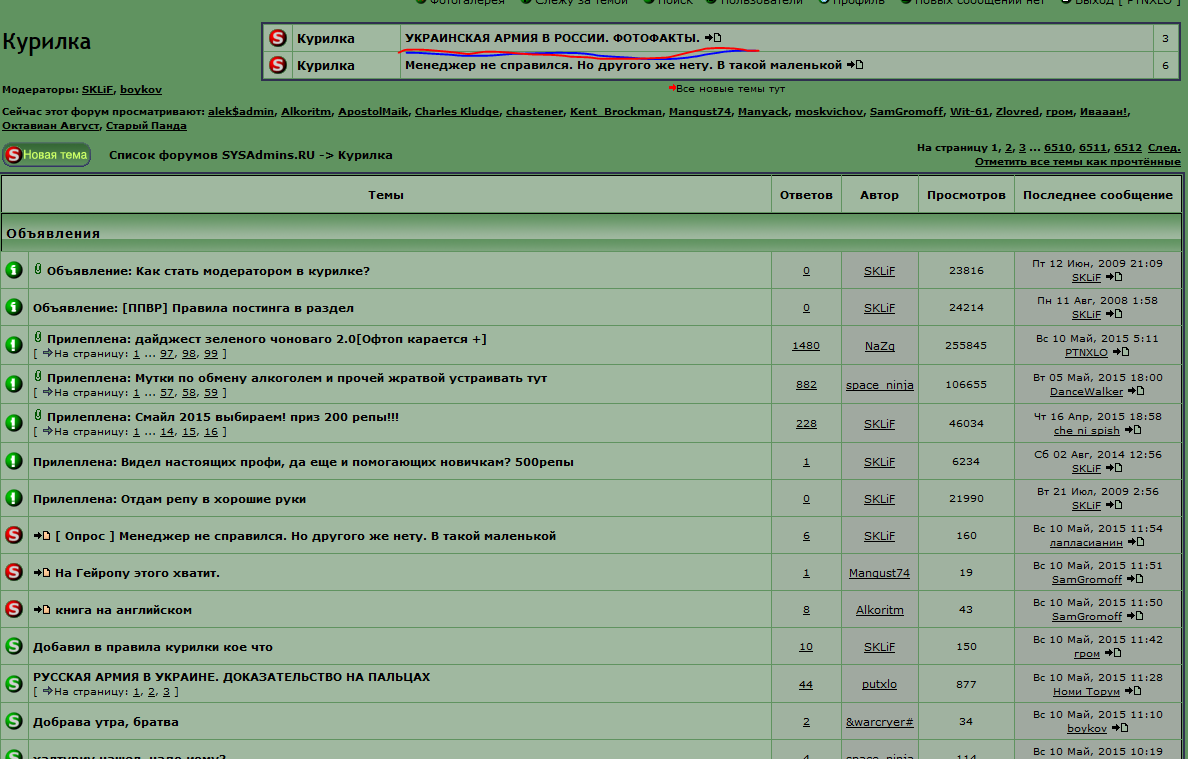Click red S folder icon for На Гейропу row
The height and width of the screenshot is (759, 1188).
tap(14, 573)
